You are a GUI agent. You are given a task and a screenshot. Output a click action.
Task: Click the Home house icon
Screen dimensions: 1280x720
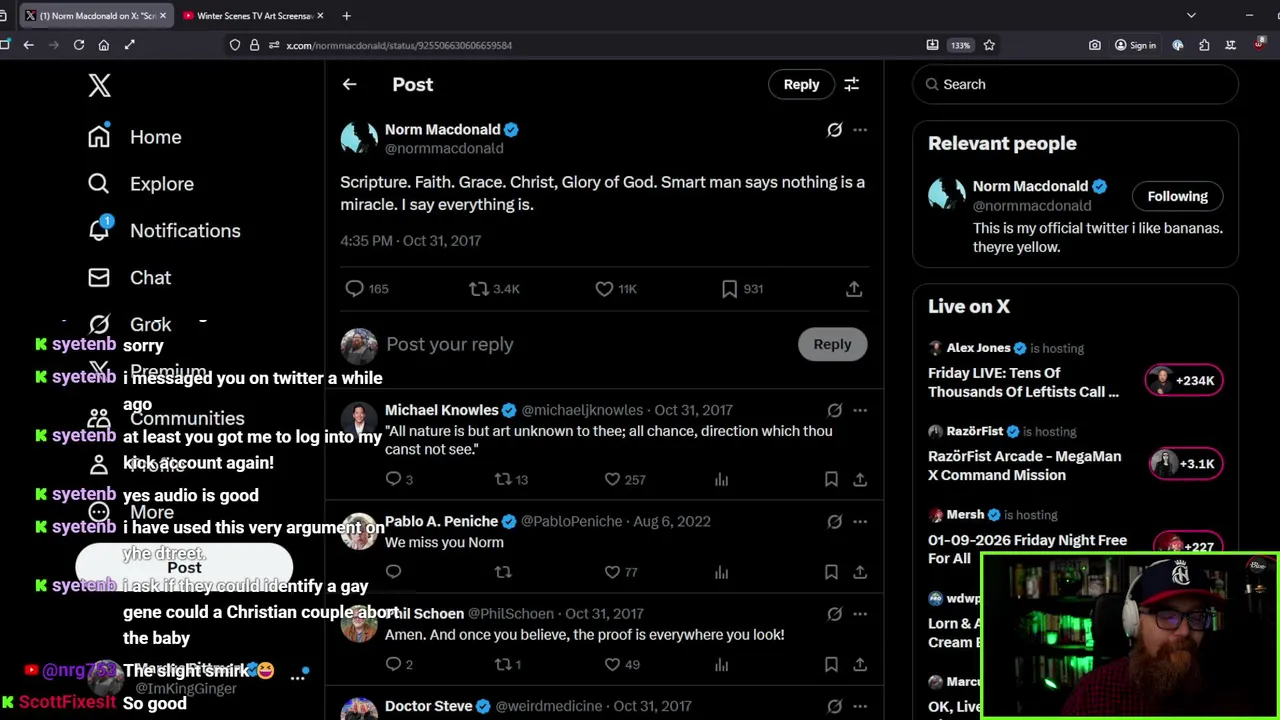(98, 137)
